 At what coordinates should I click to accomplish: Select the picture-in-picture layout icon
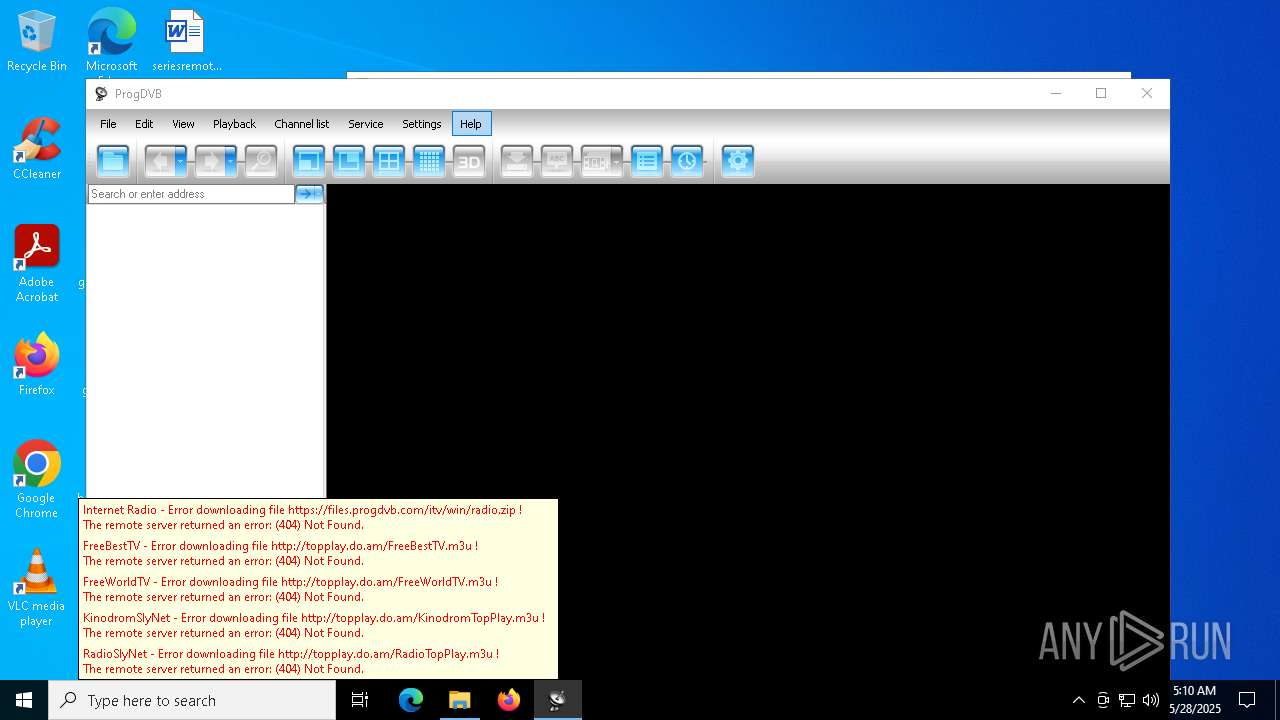point(349,161)
